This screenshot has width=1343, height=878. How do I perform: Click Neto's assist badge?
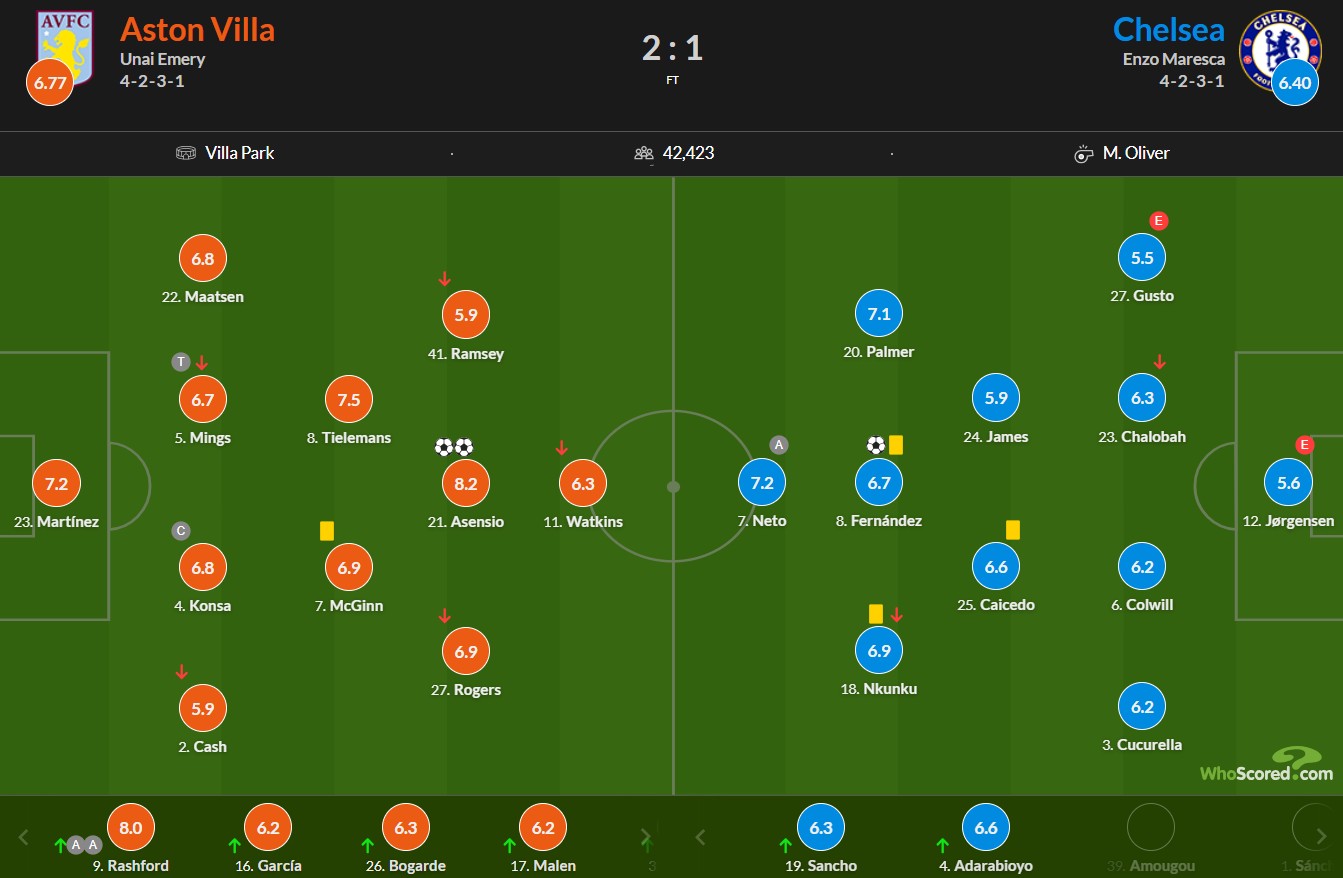tap(779, 445)
